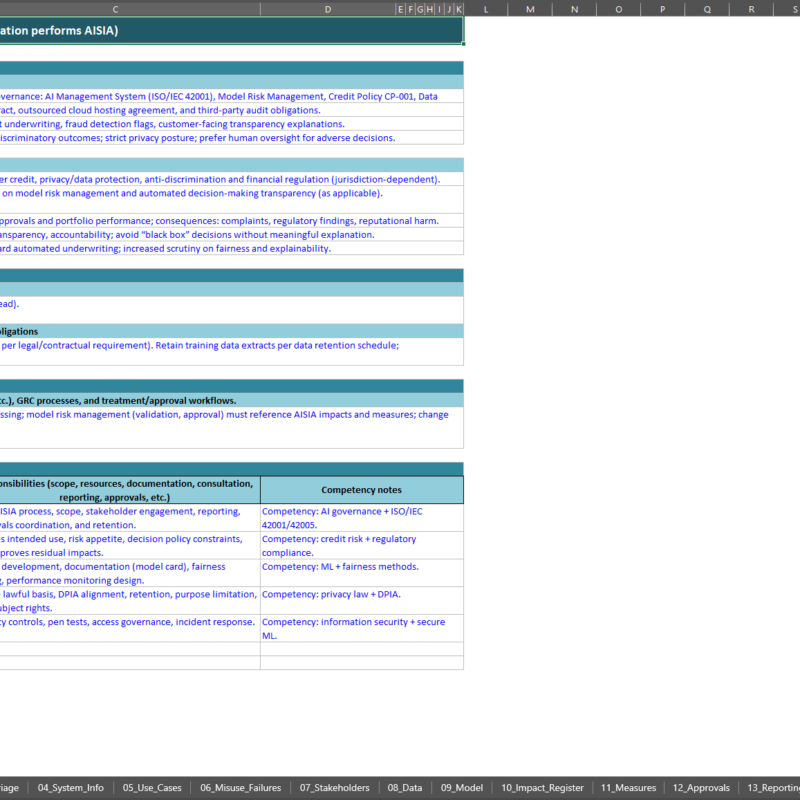The width and height of the screenshot is (800, 800).
Task: Click the cell about 'stakeholder engagement, reporting'
Action: click(x=130, y=518)
